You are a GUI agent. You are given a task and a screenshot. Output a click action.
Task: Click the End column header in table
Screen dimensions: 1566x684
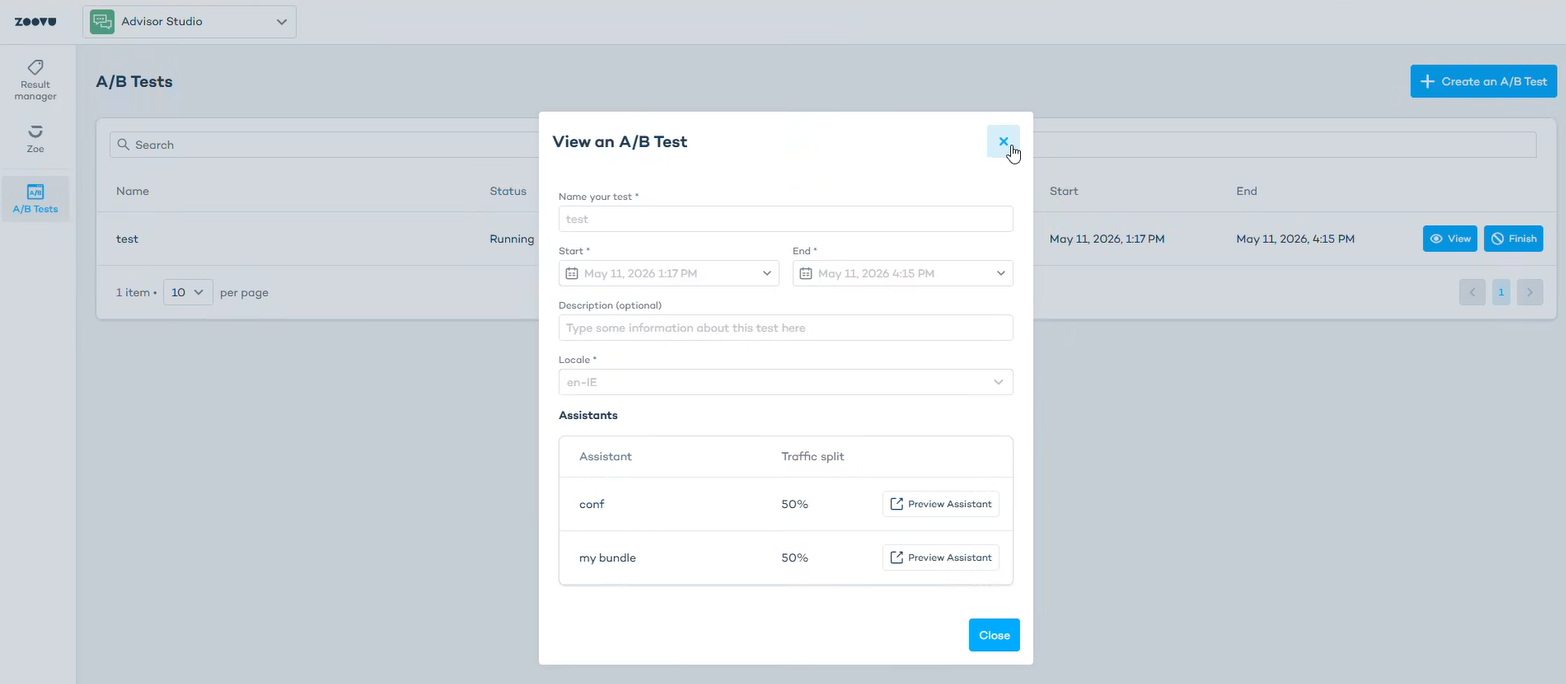coord(1246,191)
